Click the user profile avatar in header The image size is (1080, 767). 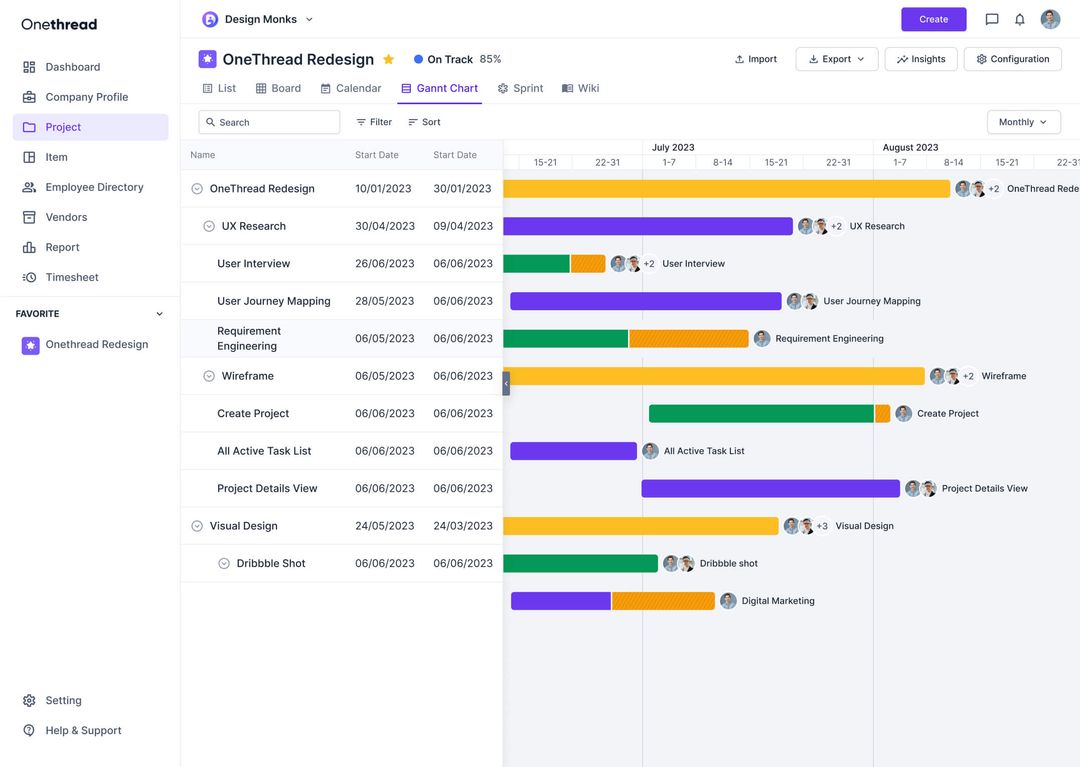point(1050,19)
